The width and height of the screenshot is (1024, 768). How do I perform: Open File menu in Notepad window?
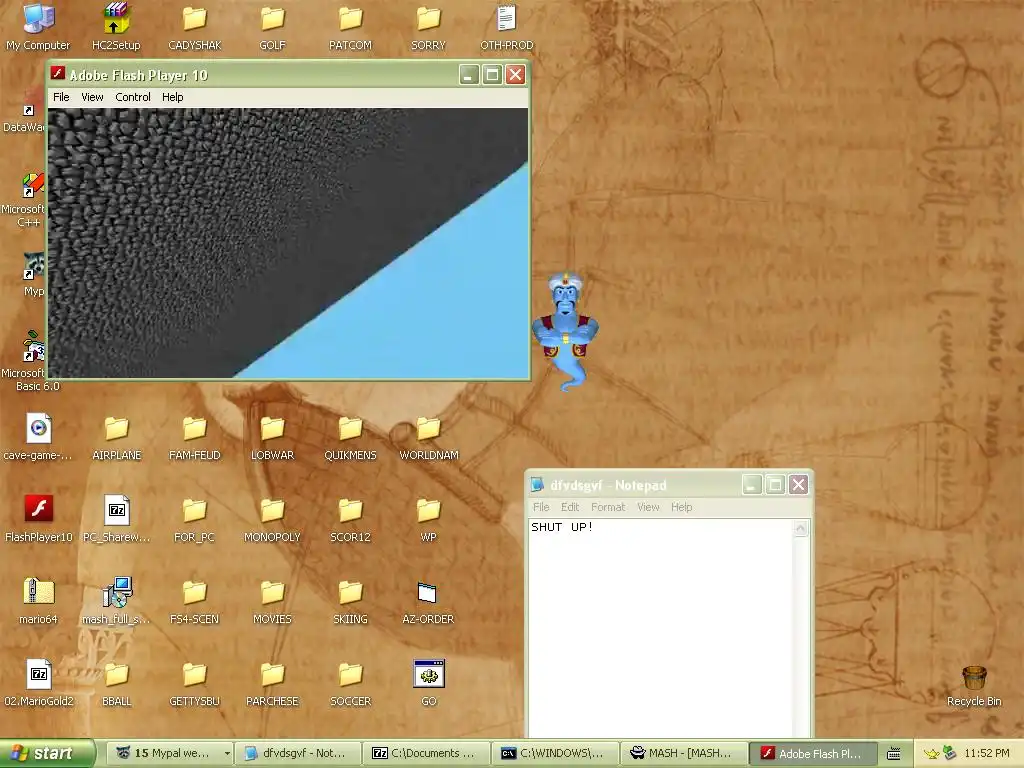(x=541, y=507)
